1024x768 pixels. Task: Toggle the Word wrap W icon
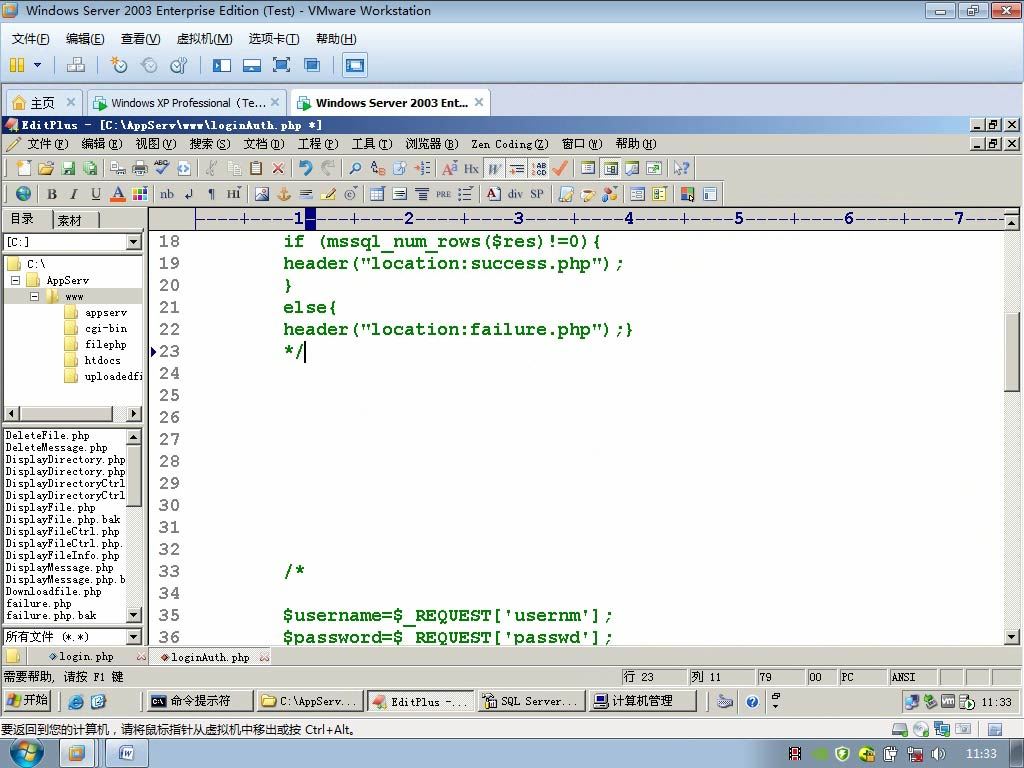(x=494, y=168)
